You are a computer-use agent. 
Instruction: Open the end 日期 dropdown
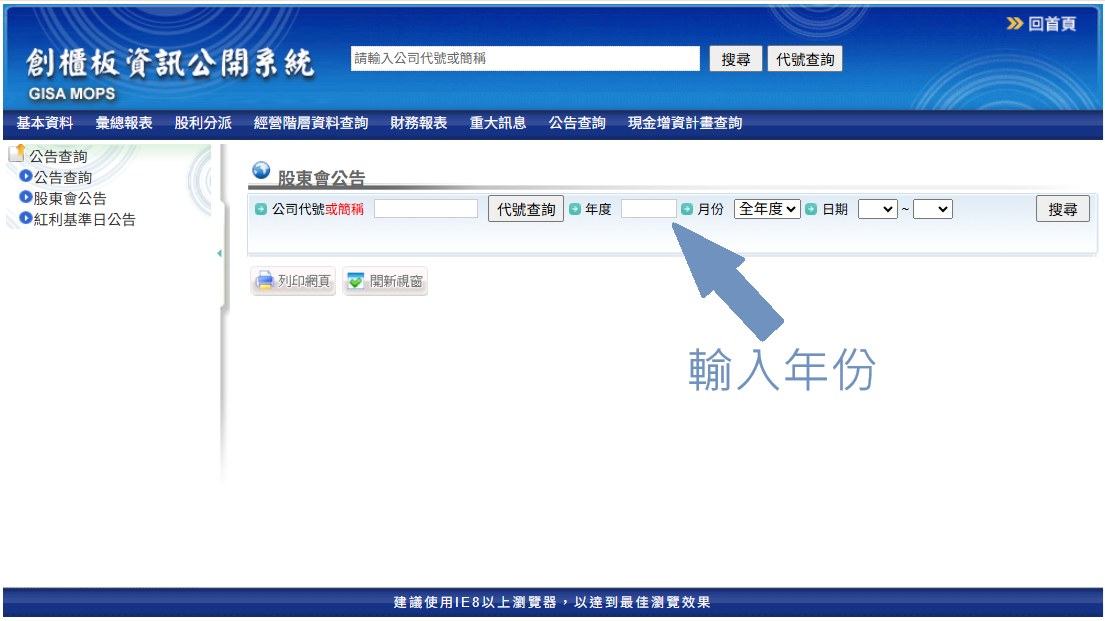[x=933, y=209]
